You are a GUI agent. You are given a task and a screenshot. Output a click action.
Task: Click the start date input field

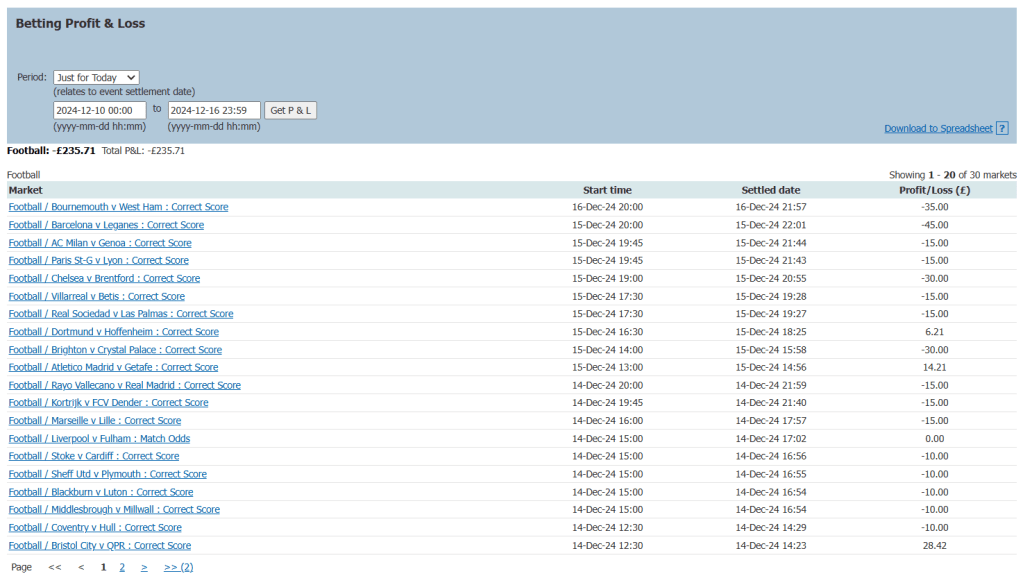click(x=99, y=110)
